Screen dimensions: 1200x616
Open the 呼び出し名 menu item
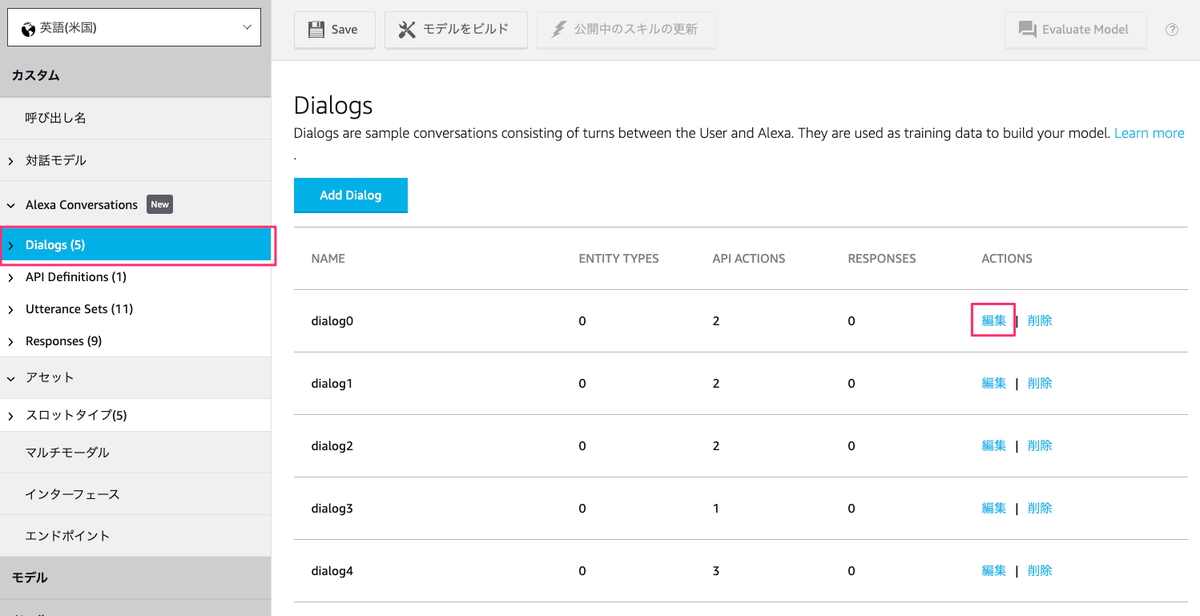click(55, 118)
